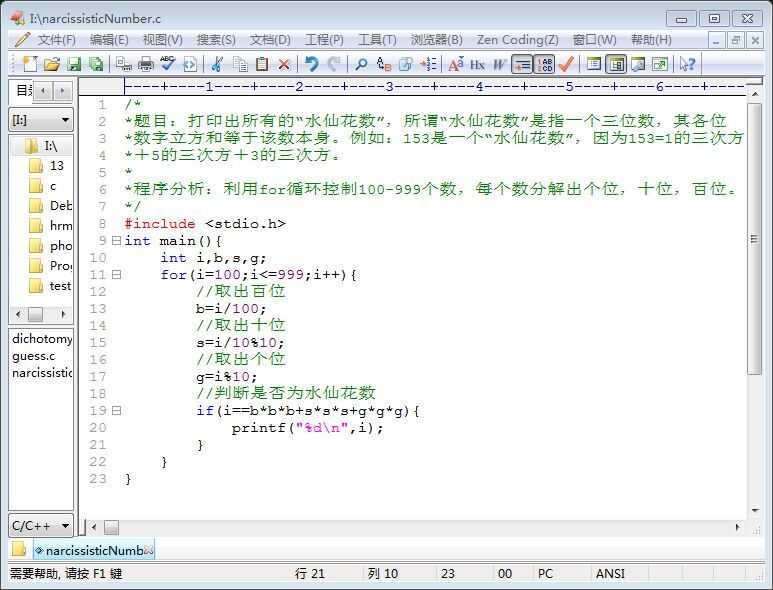Run the ABC spell check icon
773x590 pixels.
(168, 64)
